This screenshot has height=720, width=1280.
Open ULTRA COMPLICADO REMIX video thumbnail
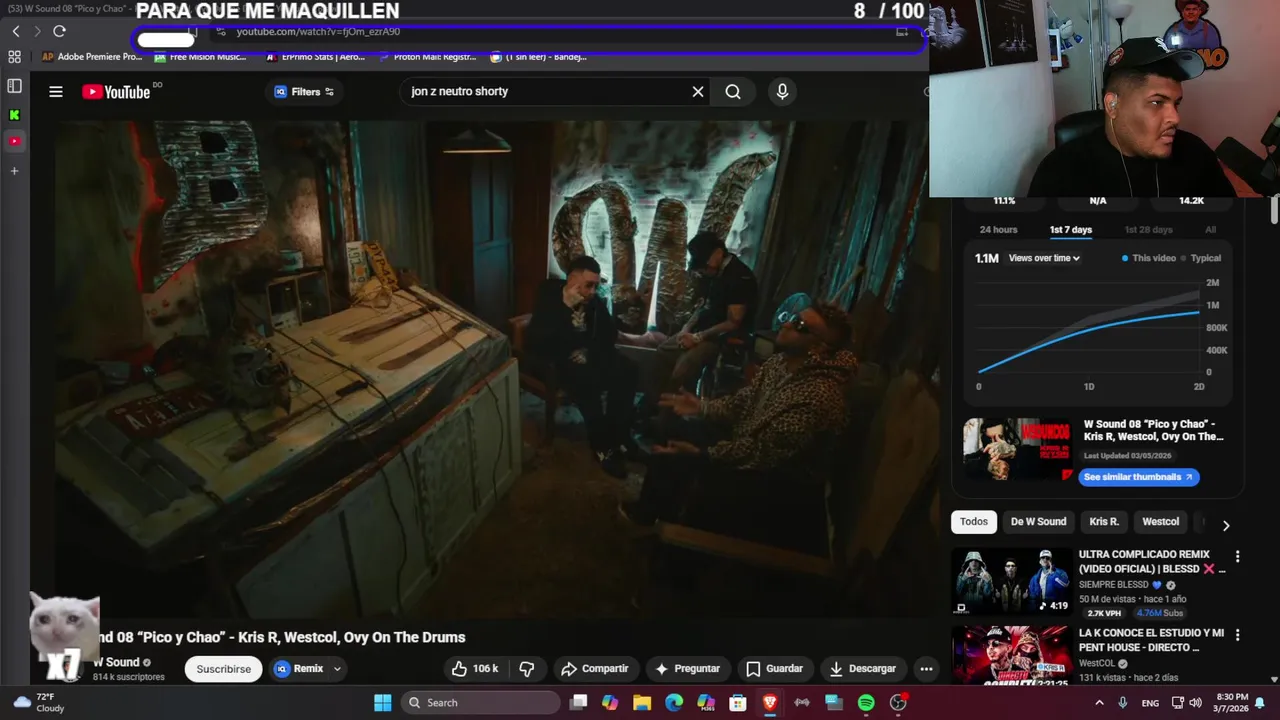1011,580
